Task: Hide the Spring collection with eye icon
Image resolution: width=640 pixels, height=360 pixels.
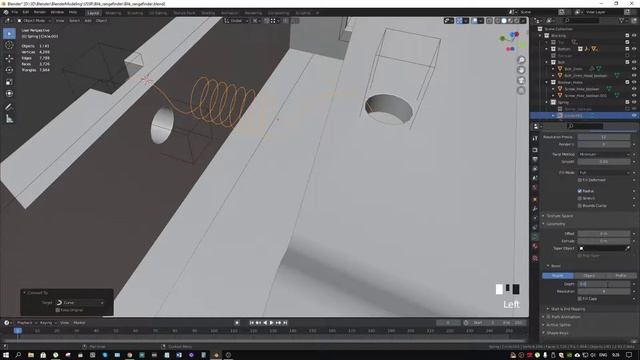Action: 634,102
